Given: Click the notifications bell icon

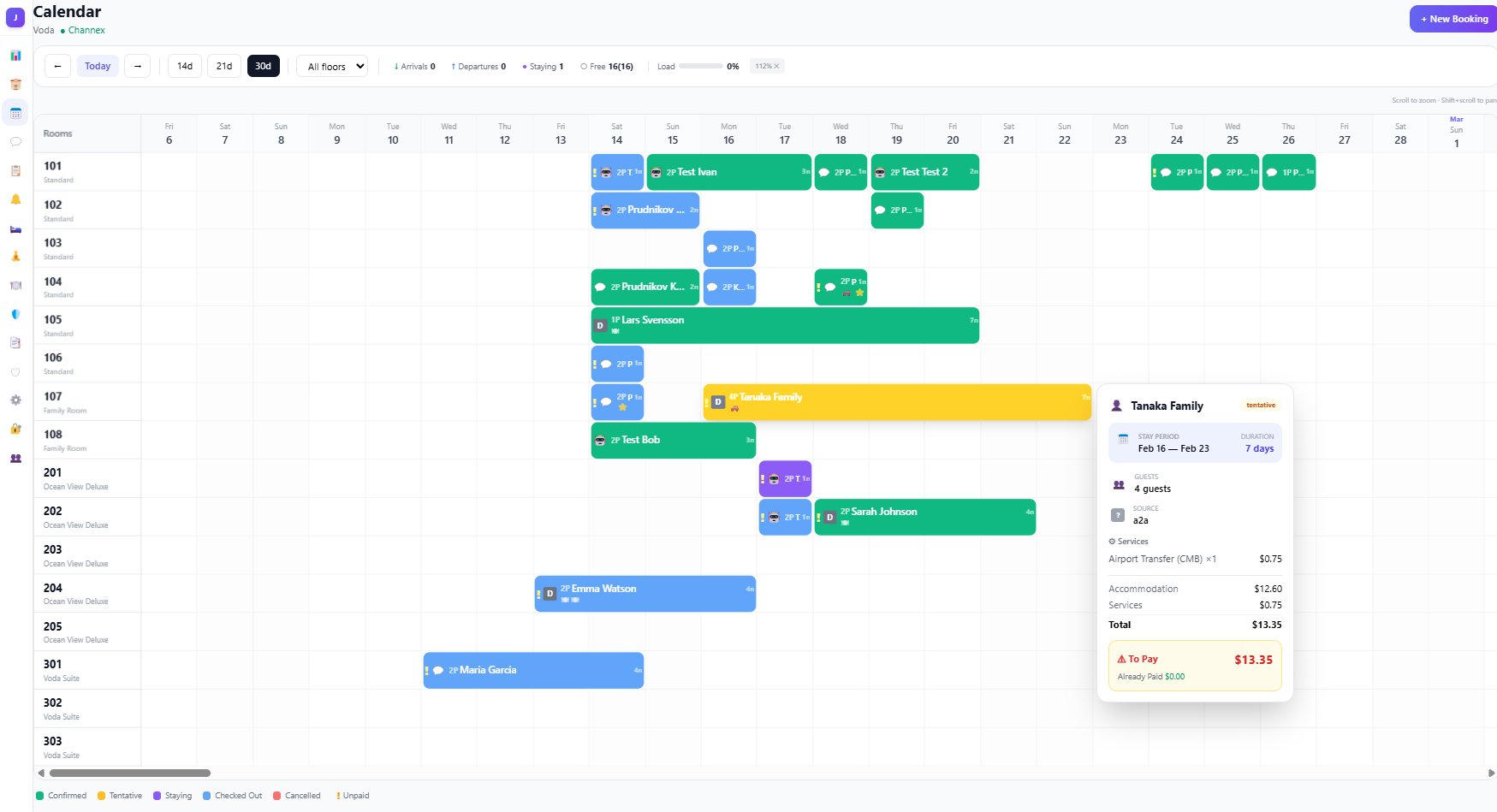Looking at the screenshot, I should pyautogui.click(x=15, y=199).
